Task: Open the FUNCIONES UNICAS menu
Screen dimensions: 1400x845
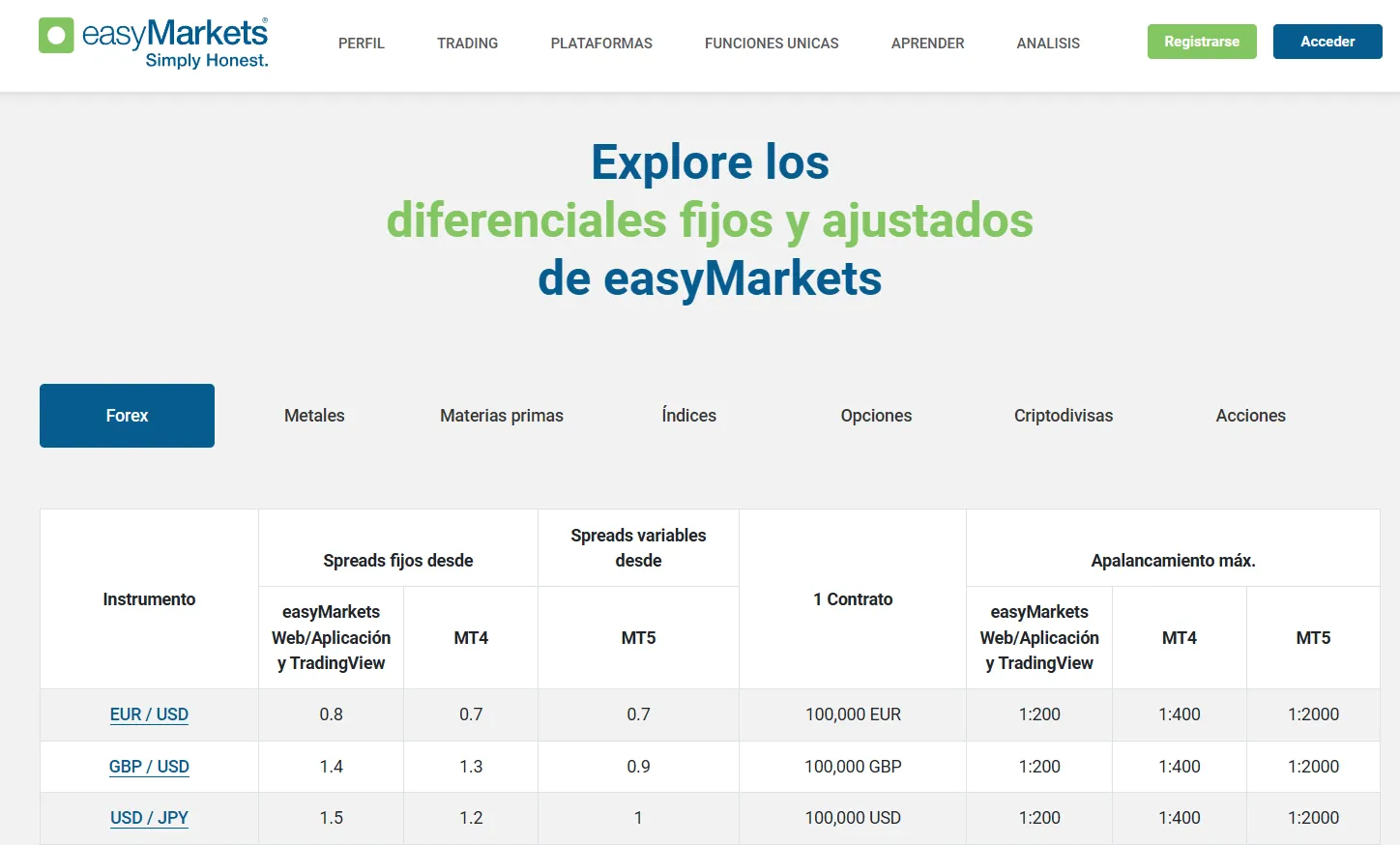Action: tap(772, 44)
